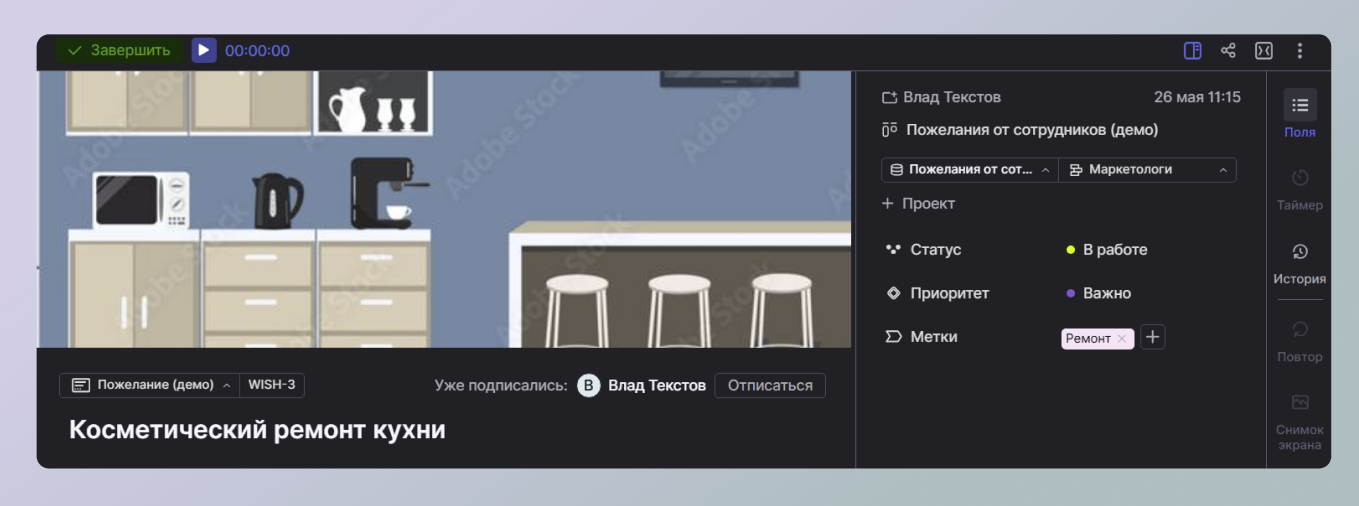
Task: Change the status value В работе
Action: (x=1106, y=250)
